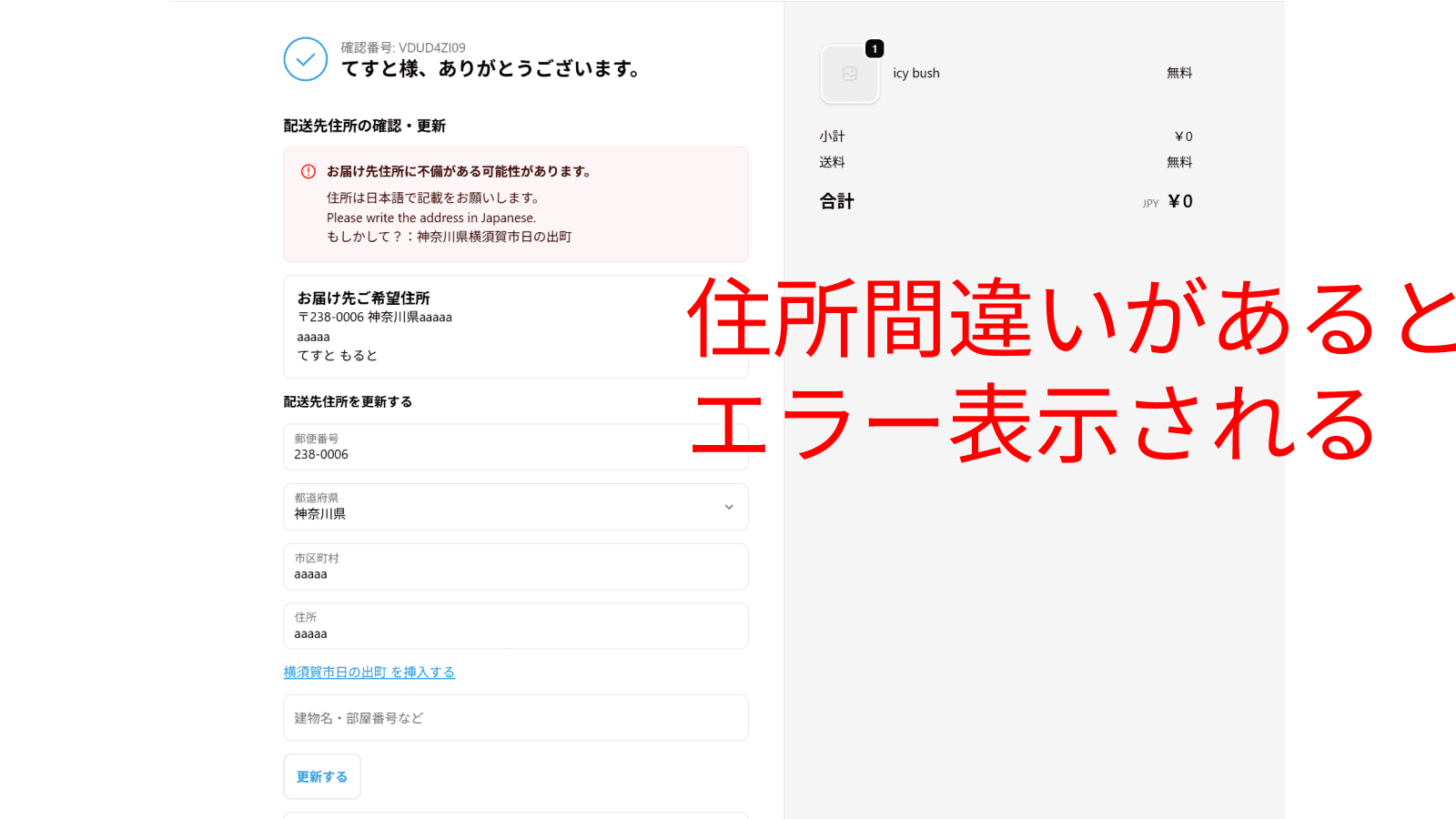Click the red warning alert icon
The height and width of the screenshot is (819, 1456).
pos(310,170)
